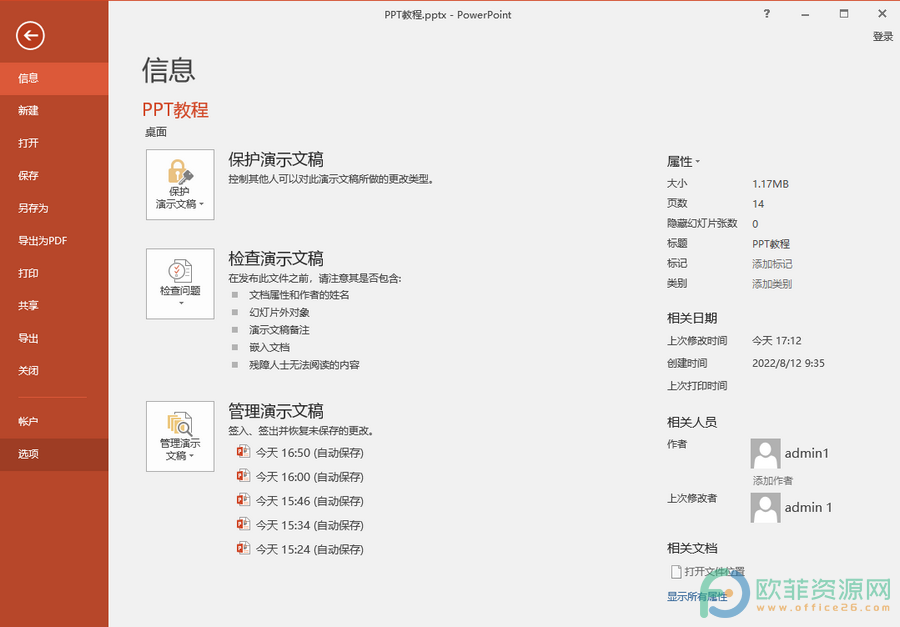900x627 pixels.
Task: Click the red PPT教程 document title
Action: pos(175,110)
